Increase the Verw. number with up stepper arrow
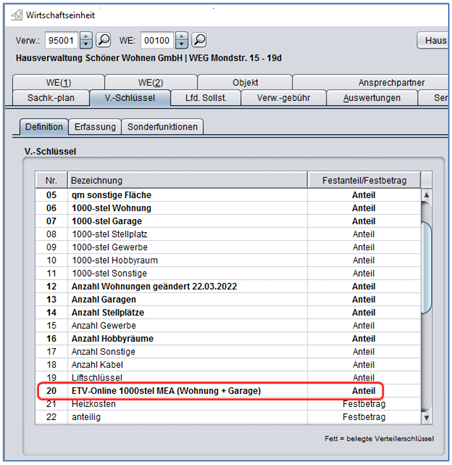Image resolution: width=452 pixels, height=465 pixels. point(86,36)
